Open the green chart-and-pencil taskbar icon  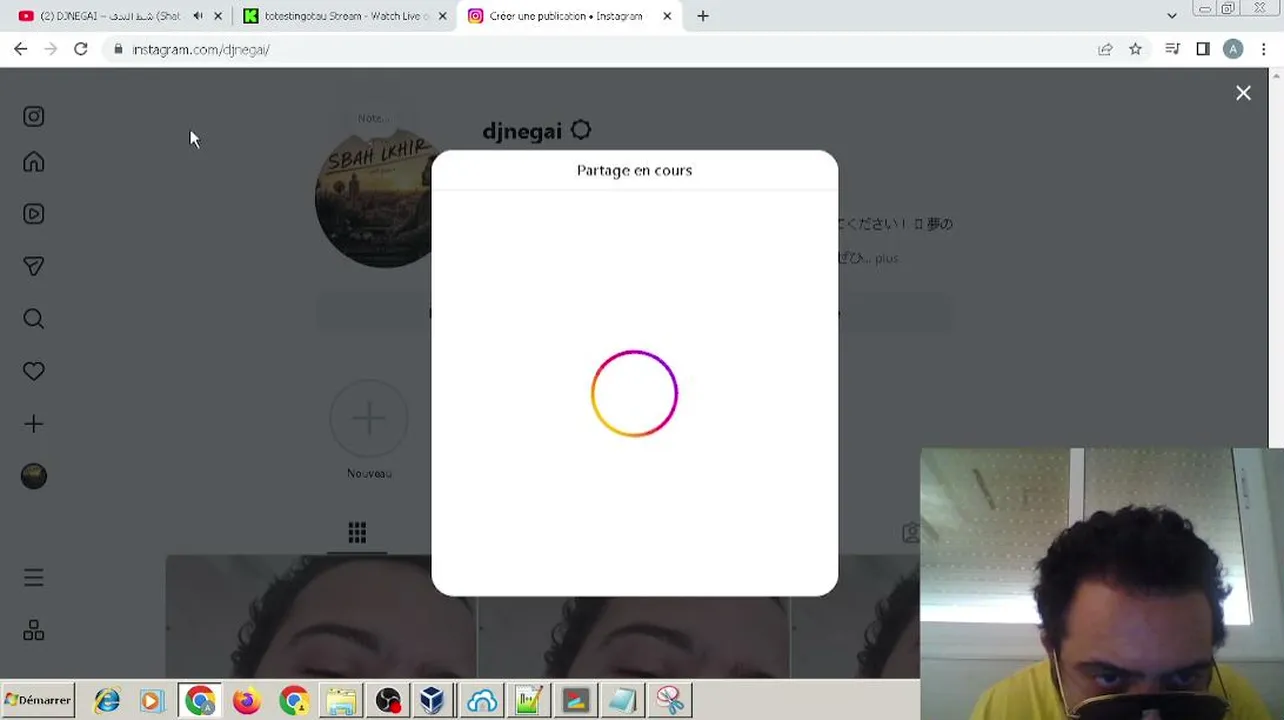tap(528, 701)
